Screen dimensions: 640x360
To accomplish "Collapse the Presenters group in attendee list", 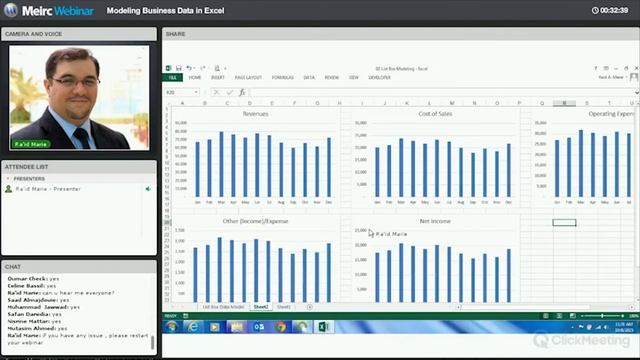I will [x=8, y=179].
